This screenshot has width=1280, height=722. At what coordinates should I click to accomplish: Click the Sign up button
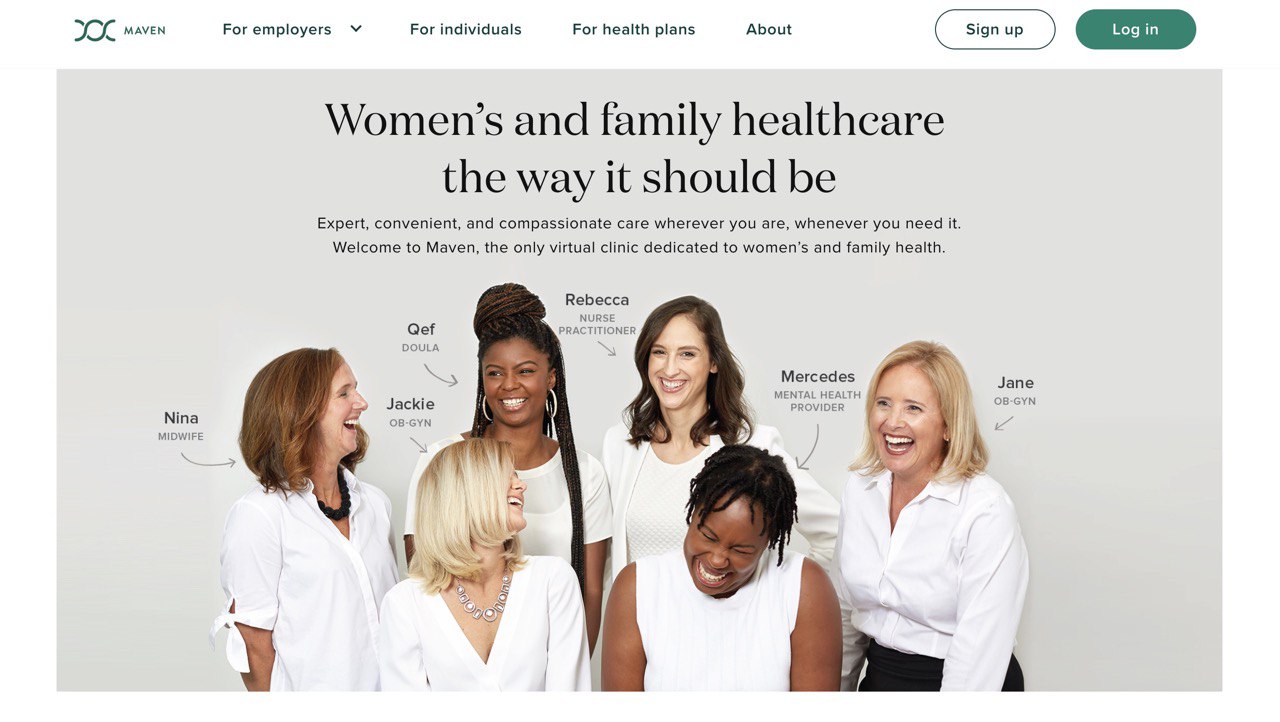[x=995, y=29]
